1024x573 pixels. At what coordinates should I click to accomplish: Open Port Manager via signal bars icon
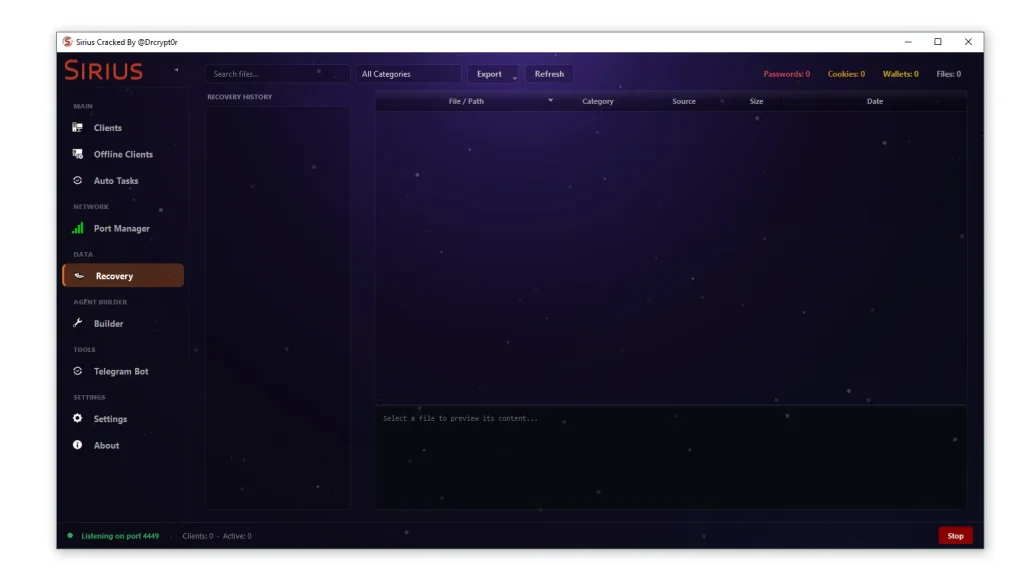pyautogui.click(x=78, y=228)
